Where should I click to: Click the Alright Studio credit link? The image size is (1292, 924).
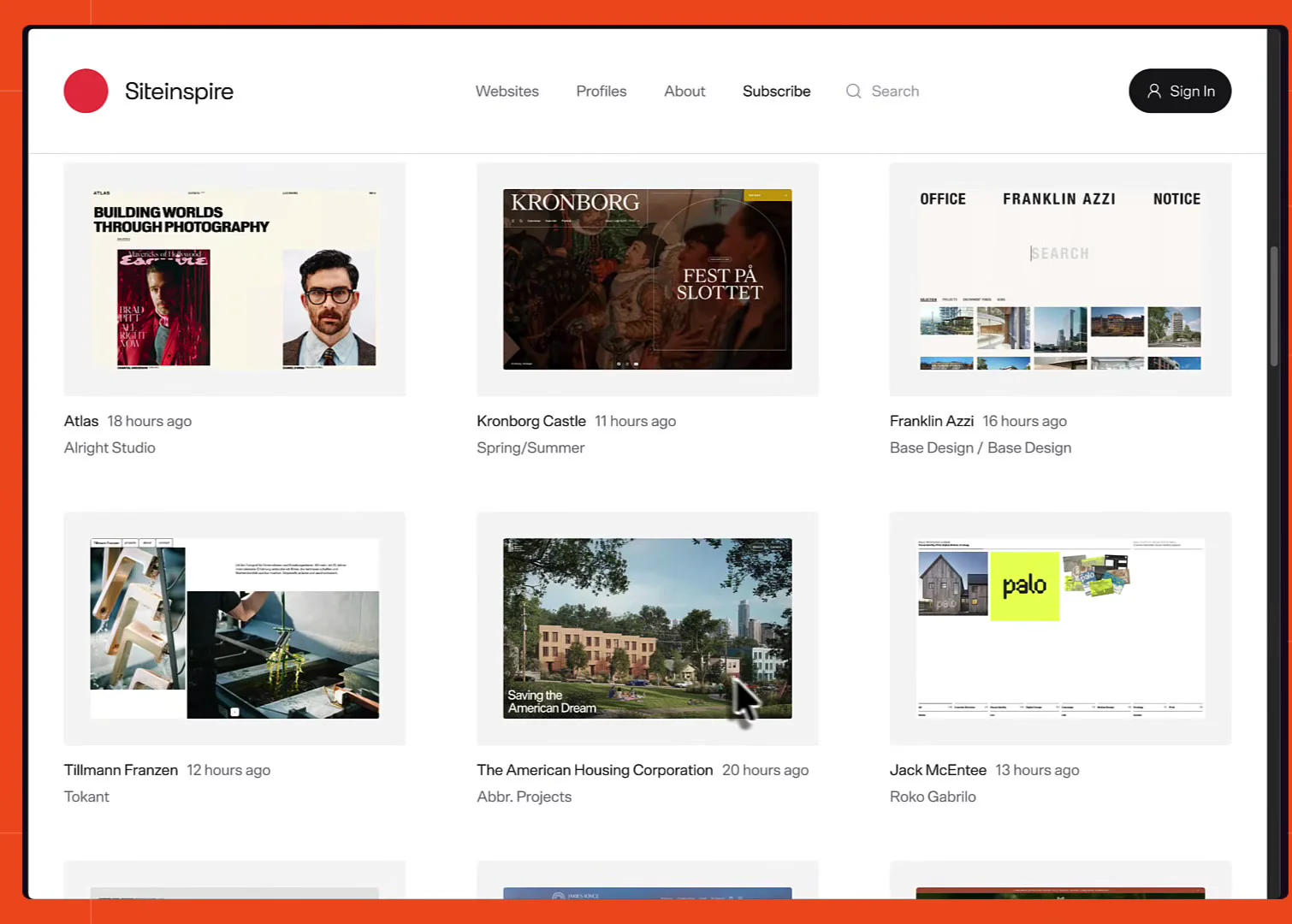click(x=110, y=447)
